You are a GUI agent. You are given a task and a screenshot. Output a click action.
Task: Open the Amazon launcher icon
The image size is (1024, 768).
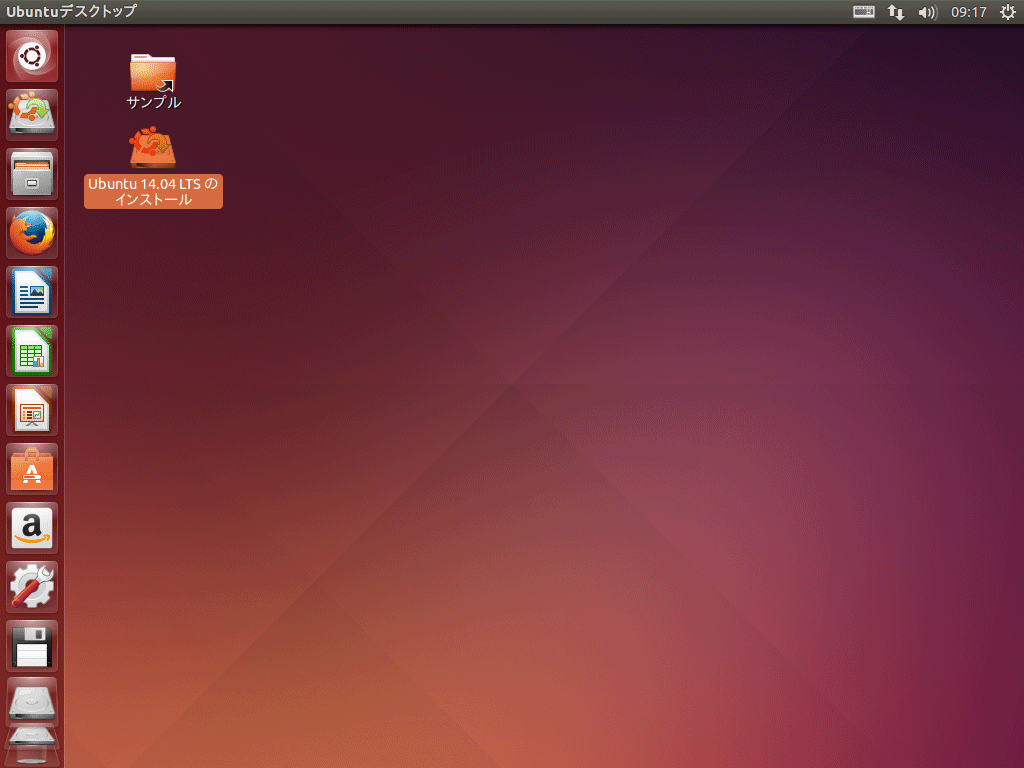[32, 528]
